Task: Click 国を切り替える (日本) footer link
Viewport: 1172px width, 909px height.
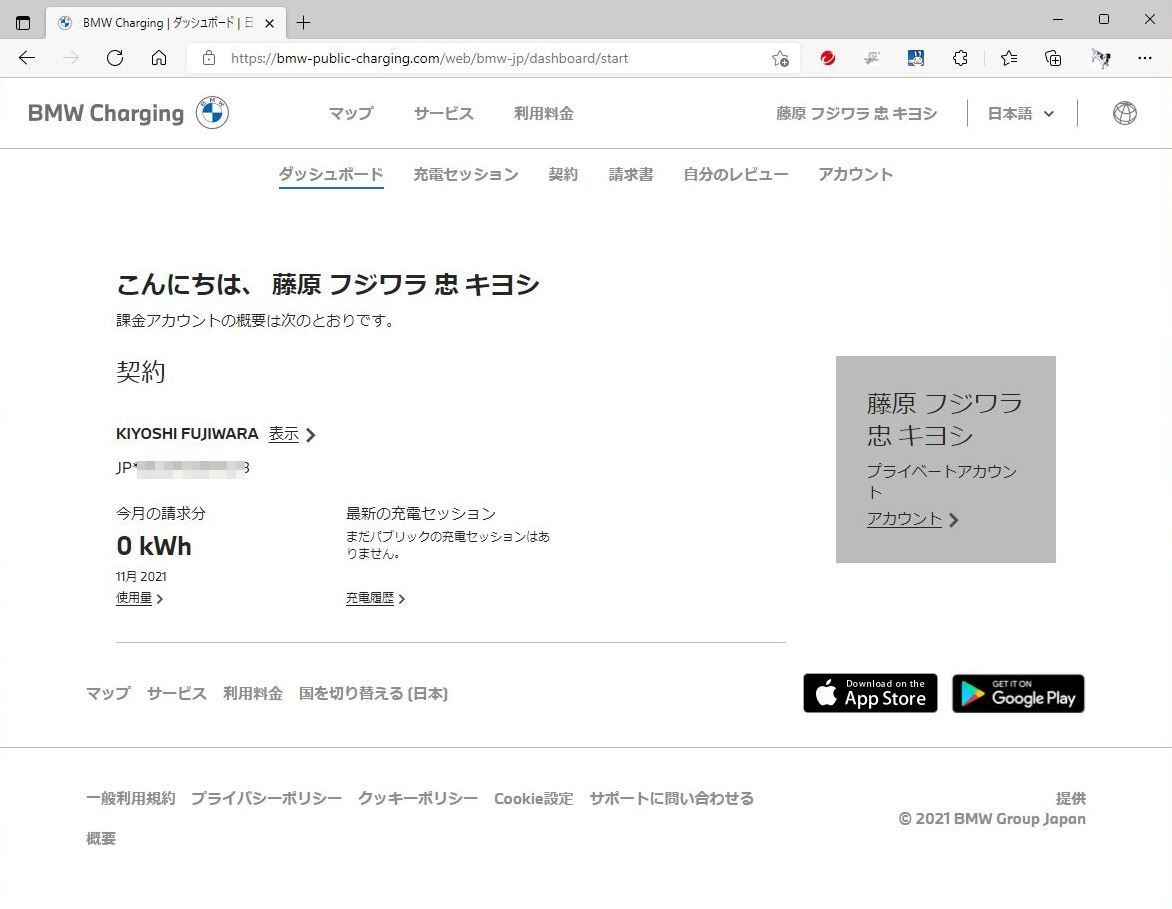Action: [x=374, y=694]
